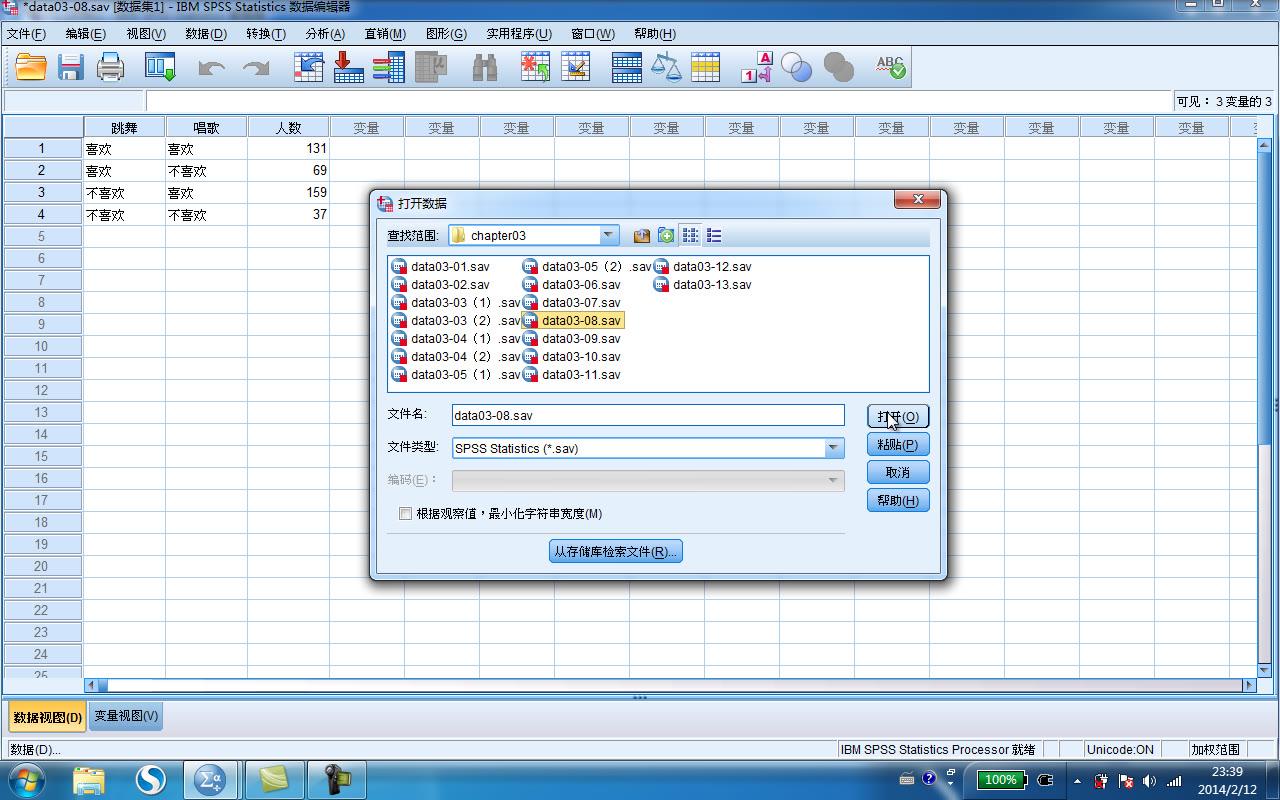Click the Go to case toolbar icon

(309, 67)
